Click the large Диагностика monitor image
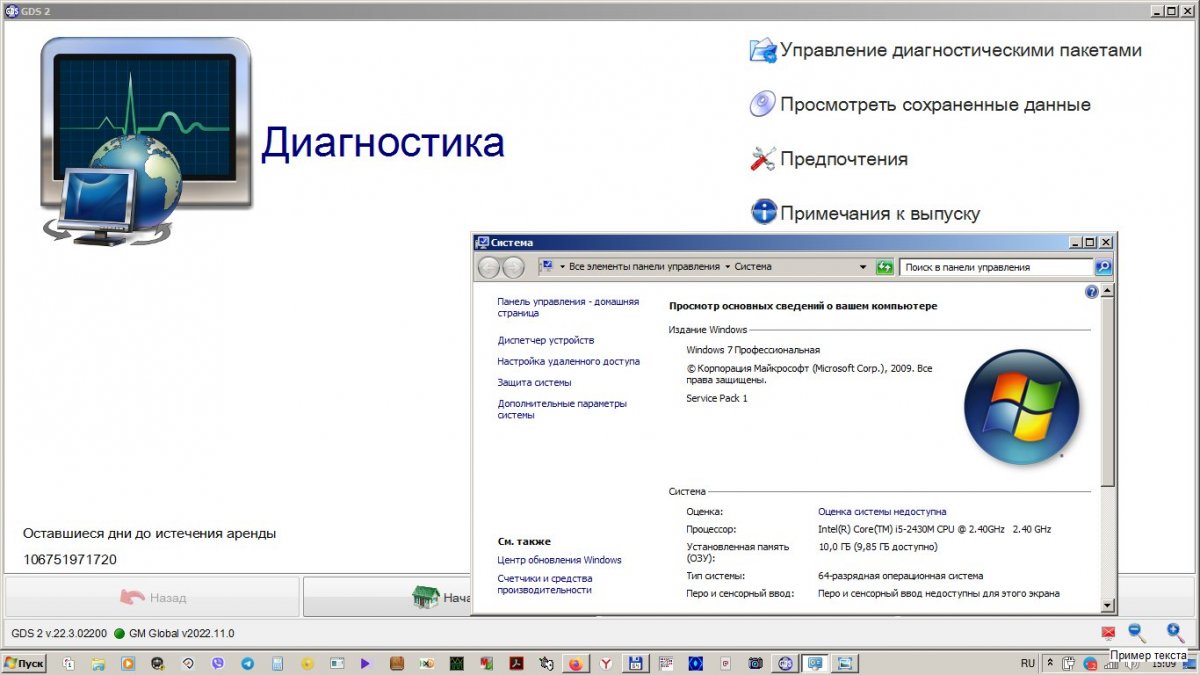1200x675 pixels. 145,140
